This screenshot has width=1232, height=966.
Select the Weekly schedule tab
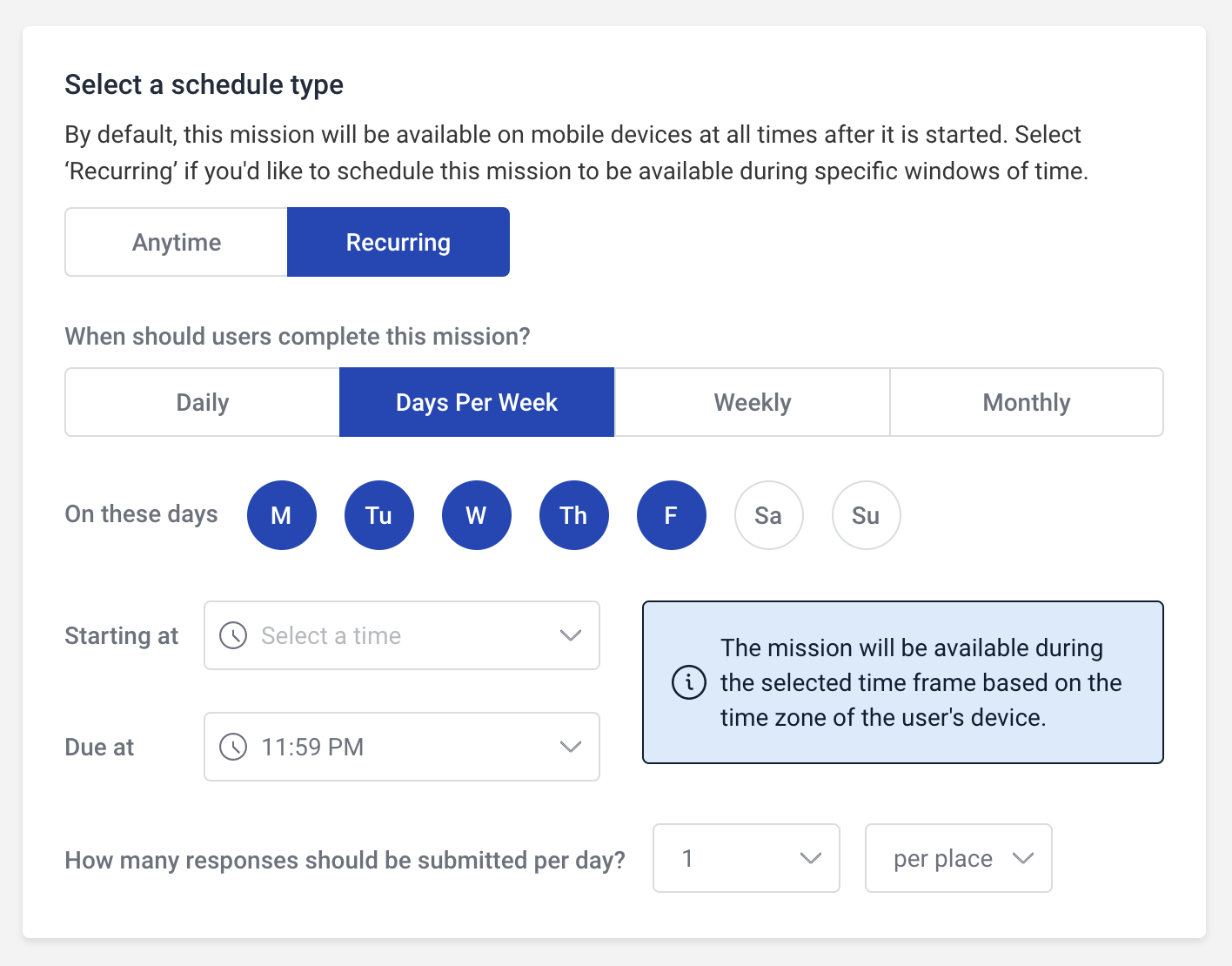tap(753, 402)
